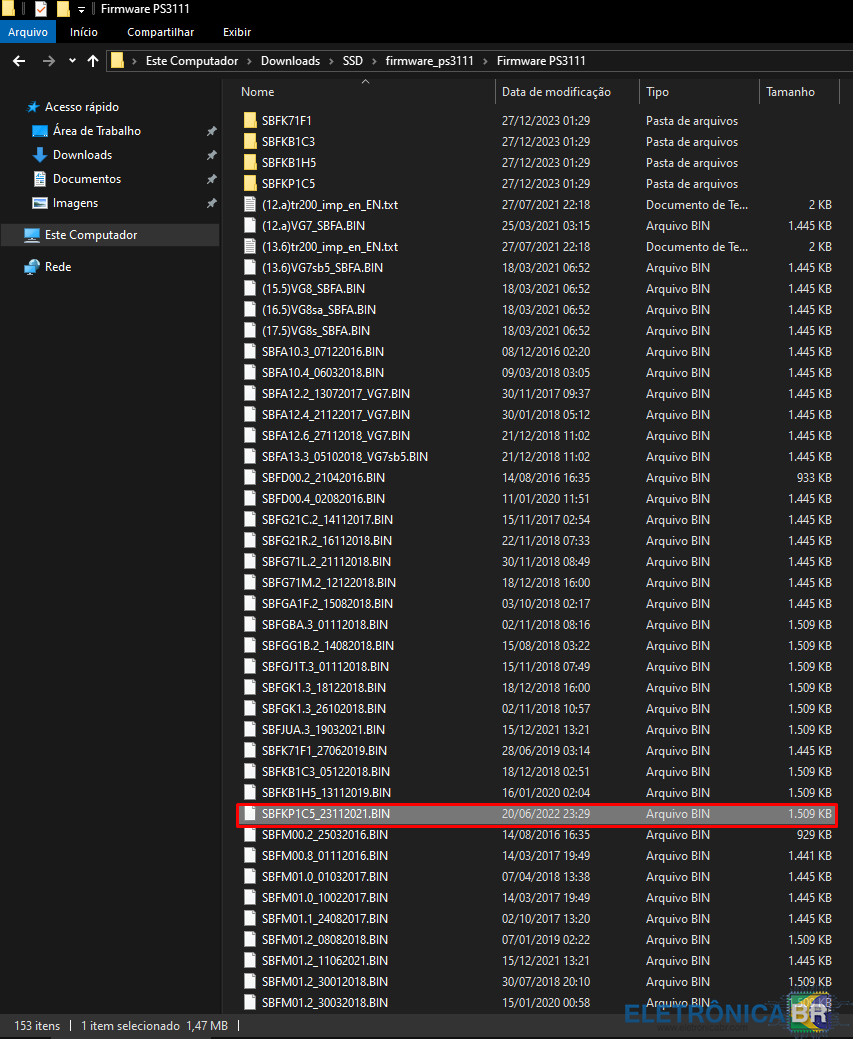Viewport: 853px width, 1039px height.
Task: Open the recent locations dropdown arrow
Action: pyautogui.click(x=72, y=61)
